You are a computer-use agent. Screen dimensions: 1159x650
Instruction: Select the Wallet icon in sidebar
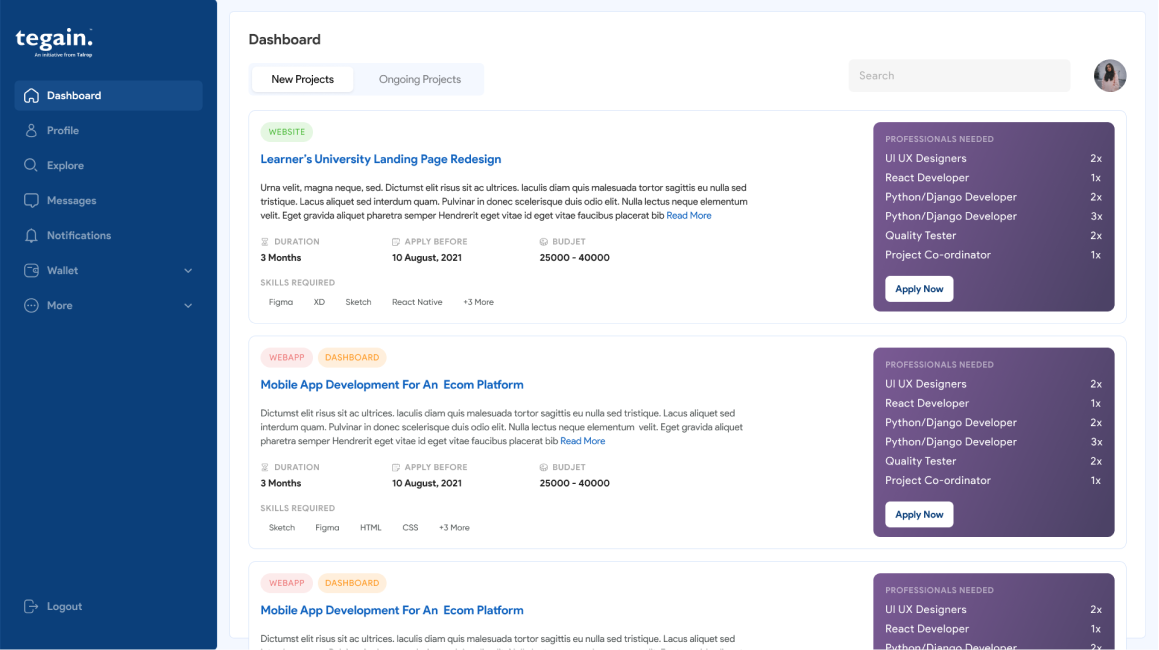coord(31,271)
